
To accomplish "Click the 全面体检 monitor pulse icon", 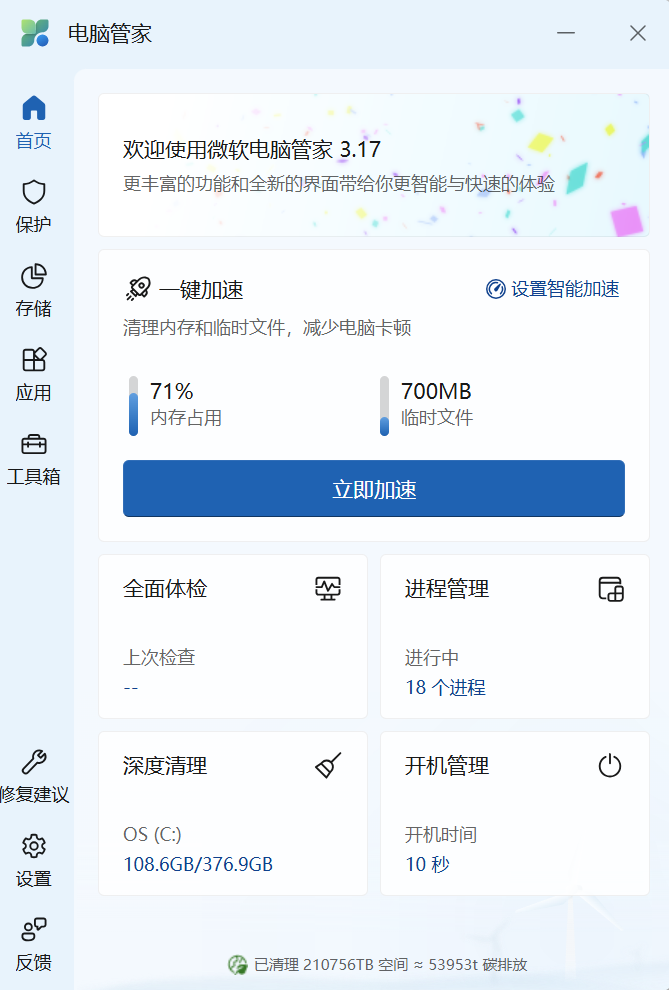I will pyautogui.click(x=328, y=588).
